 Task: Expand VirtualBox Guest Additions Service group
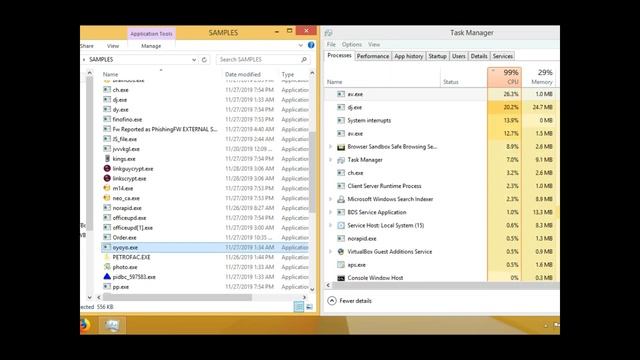point(331,252)
